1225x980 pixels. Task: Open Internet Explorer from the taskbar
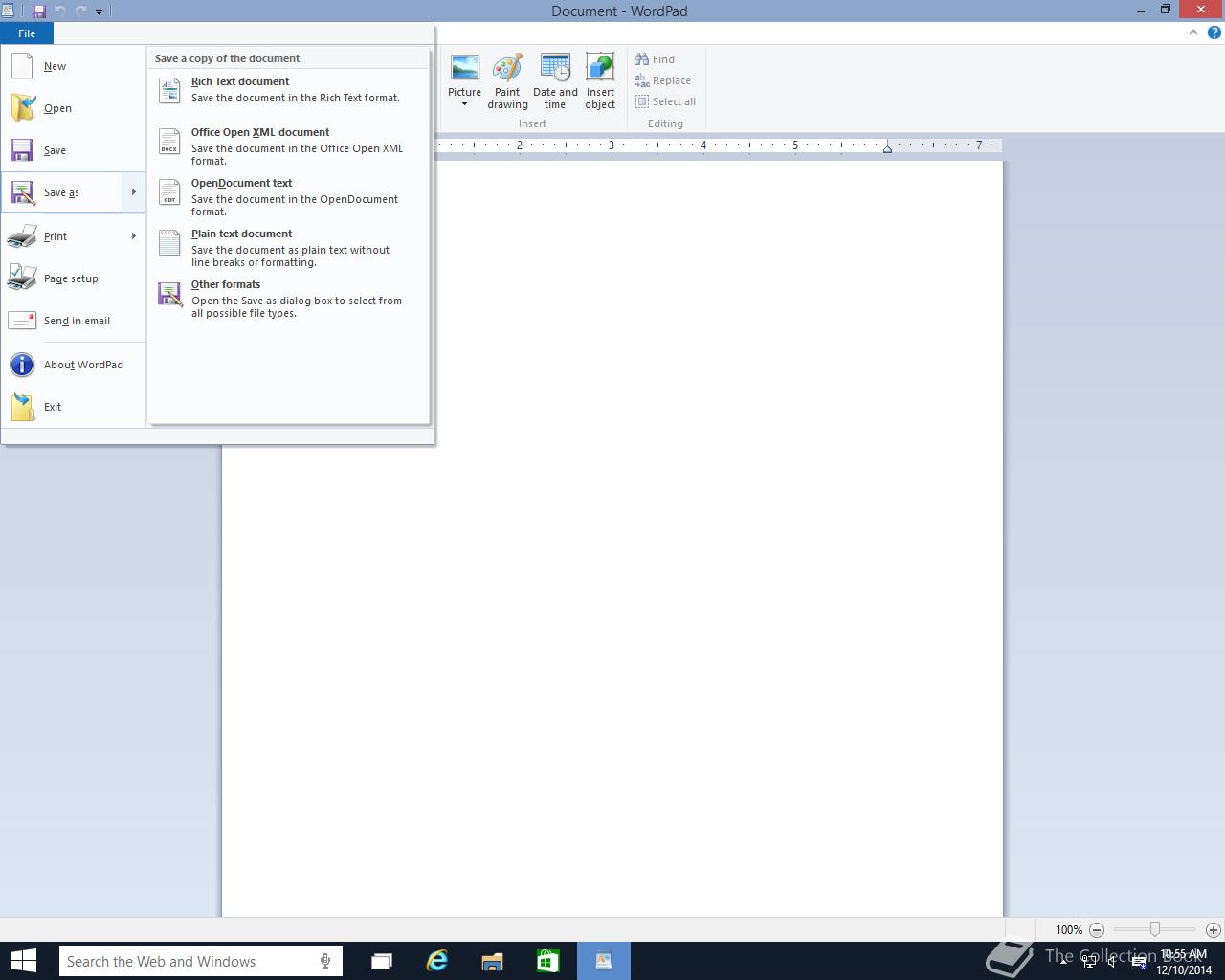(437, 961)
